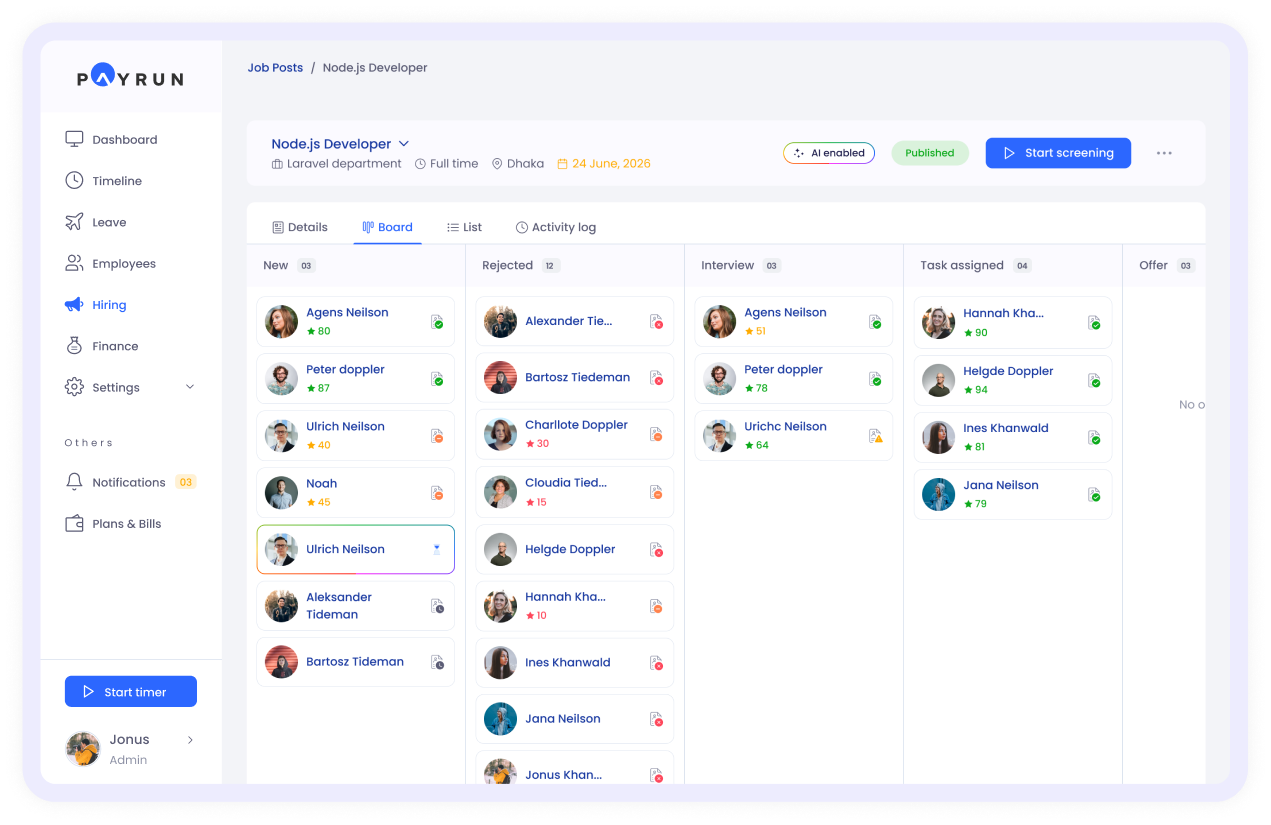Open Notifications bell in sidebar
The width and height of the screenshot is (1271, 825).
pyautogui.click(x=74, y=482)
